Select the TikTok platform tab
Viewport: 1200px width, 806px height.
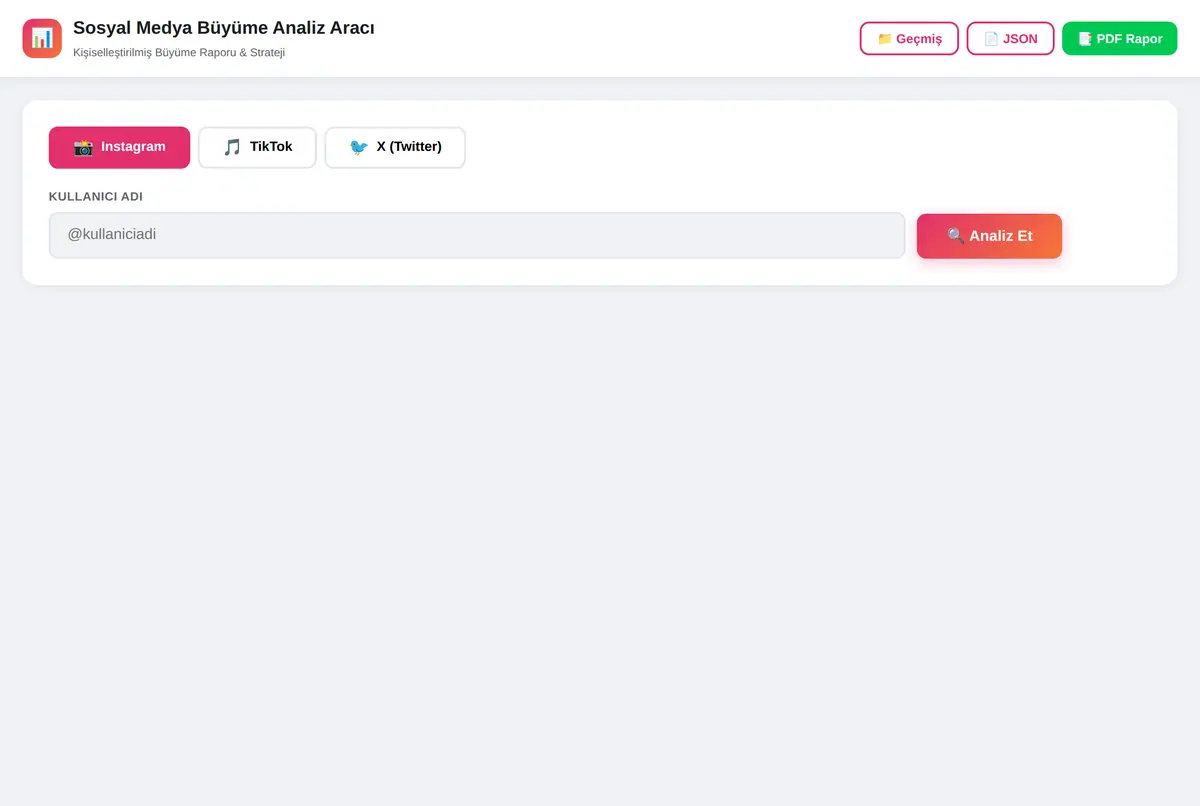click(x=257, y=147)
